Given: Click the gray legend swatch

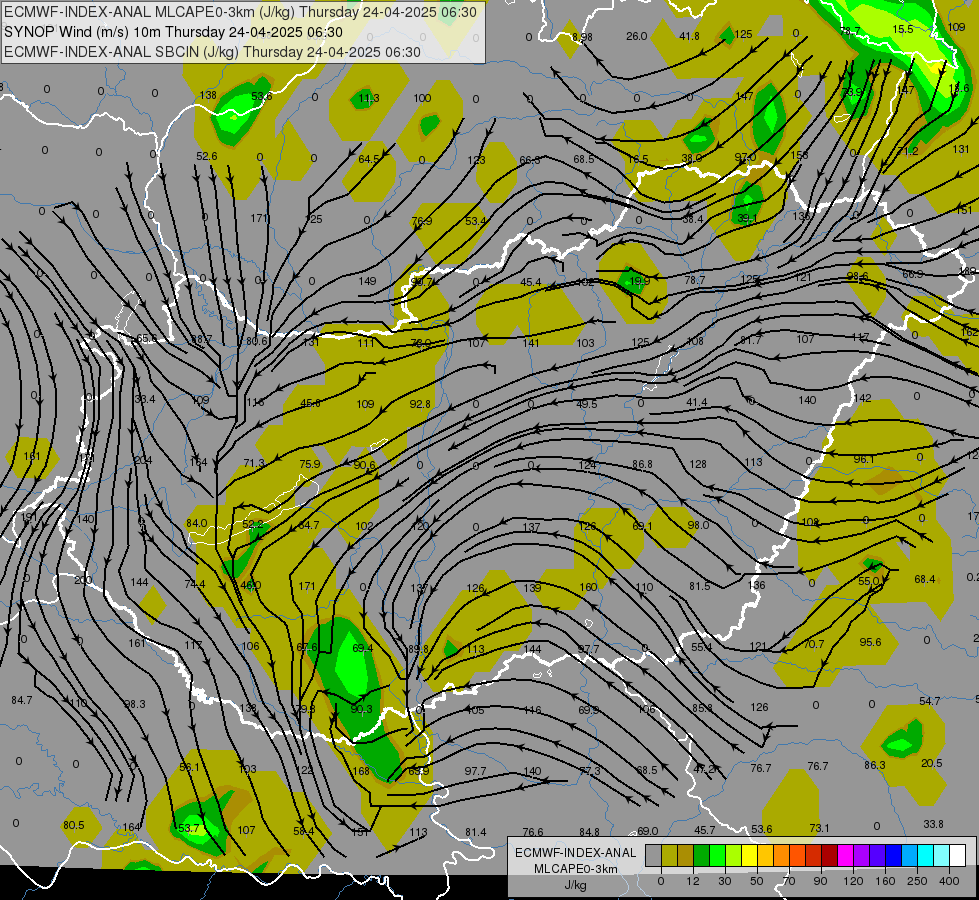Looking at the screenshot, I should (653, 855).
